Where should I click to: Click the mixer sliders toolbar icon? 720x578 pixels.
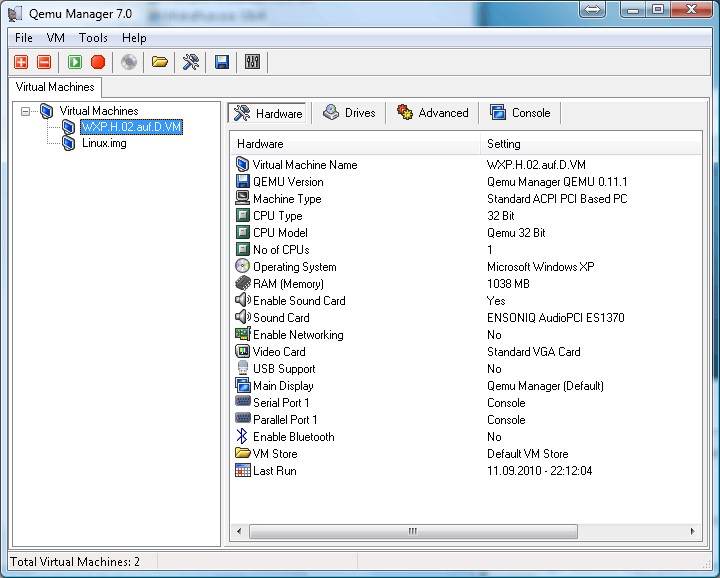[252, 62]
